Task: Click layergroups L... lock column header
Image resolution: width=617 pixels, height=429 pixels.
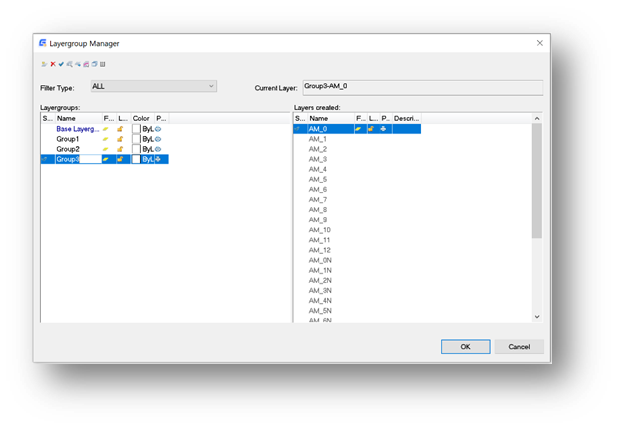Action: [123, 118]
